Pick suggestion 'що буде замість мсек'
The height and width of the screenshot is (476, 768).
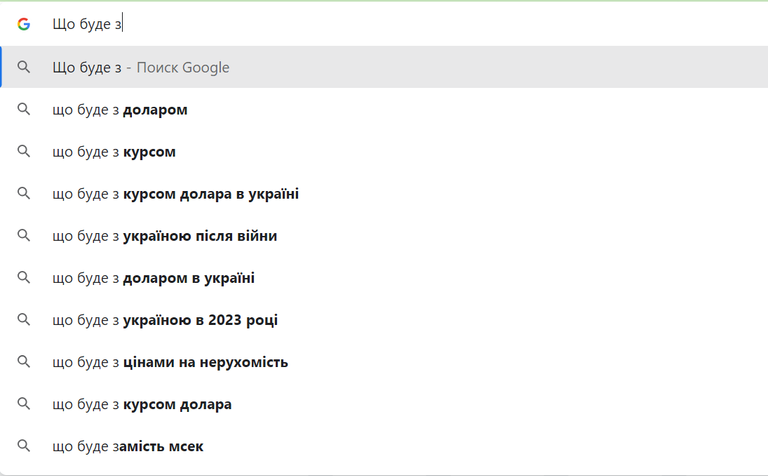384,446
